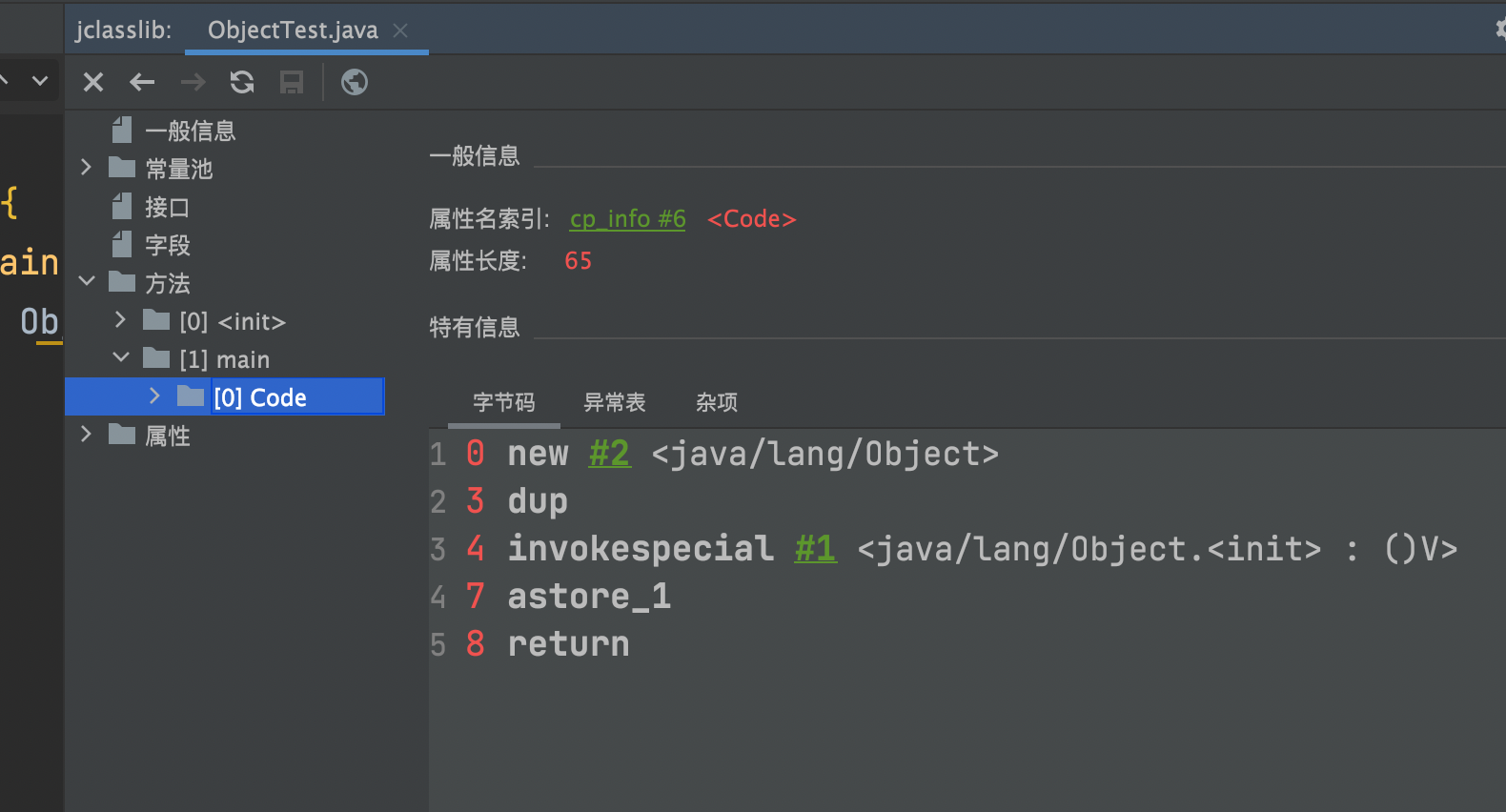Follow the #1 constant pool link
The height and width of the screenshot is (812, 1506).
pyautogui.click(x=816, y=549)
